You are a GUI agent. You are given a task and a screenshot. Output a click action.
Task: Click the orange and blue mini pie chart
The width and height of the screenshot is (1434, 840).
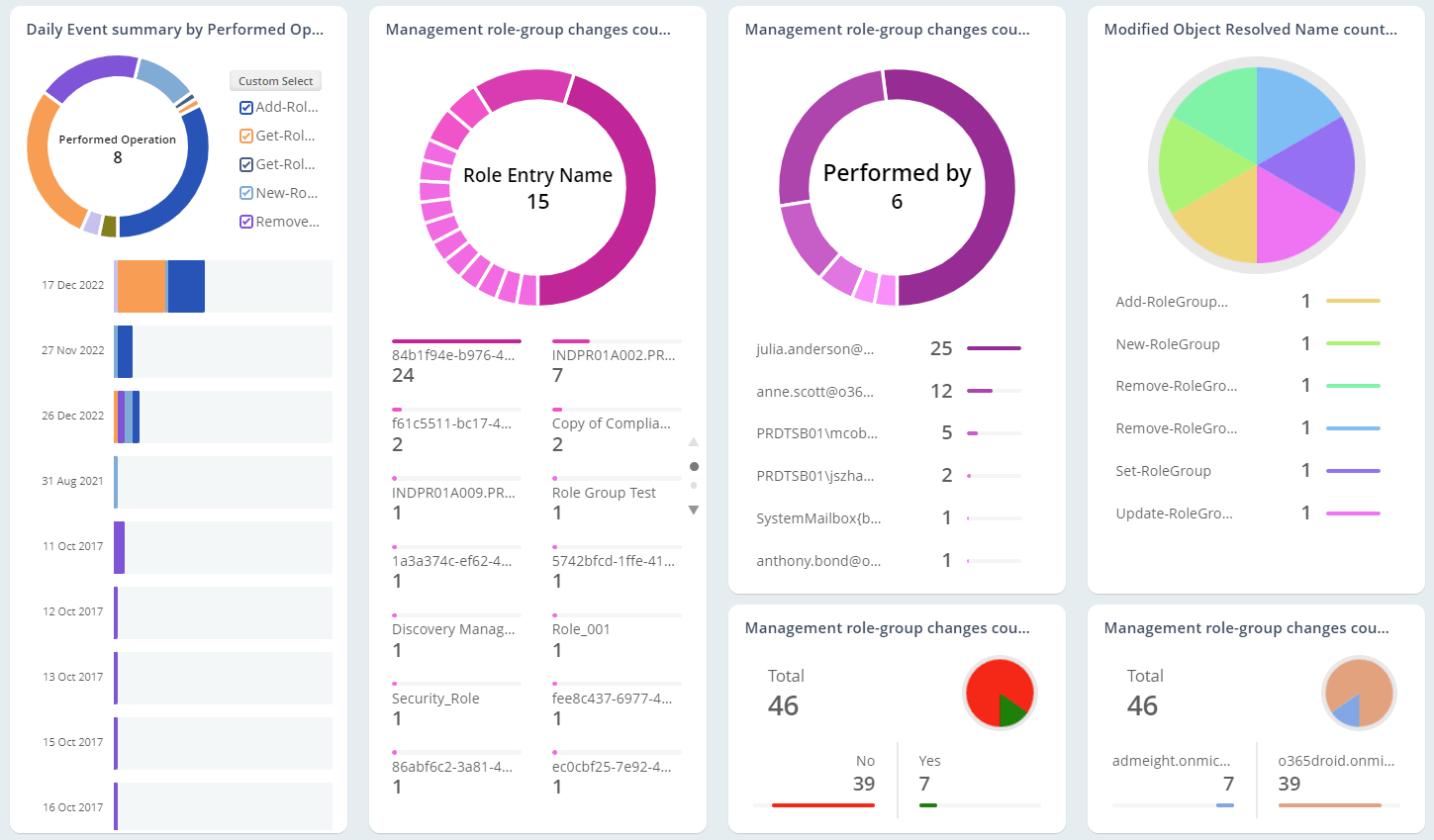1359,694
